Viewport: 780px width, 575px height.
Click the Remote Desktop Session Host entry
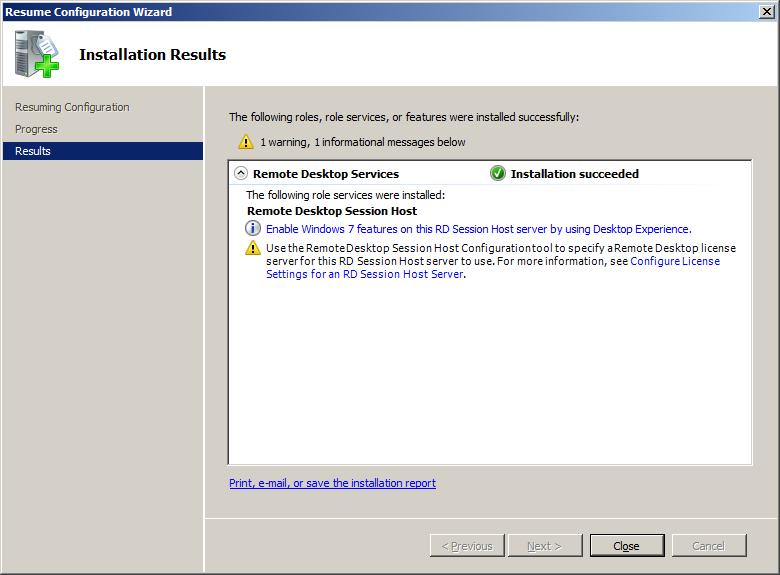(x=332, y=211)
